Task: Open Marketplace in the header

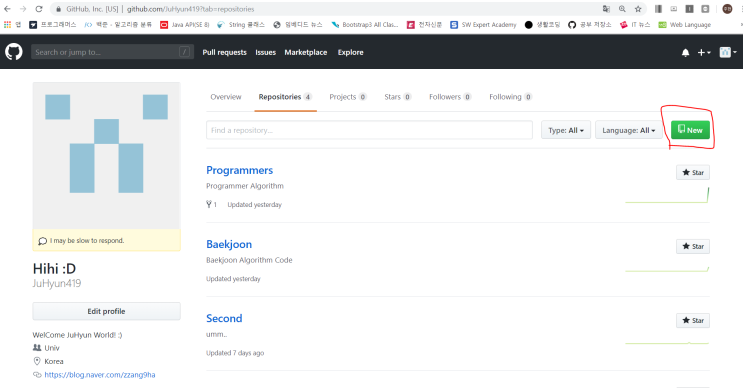Action: click(x=306, y=52)
